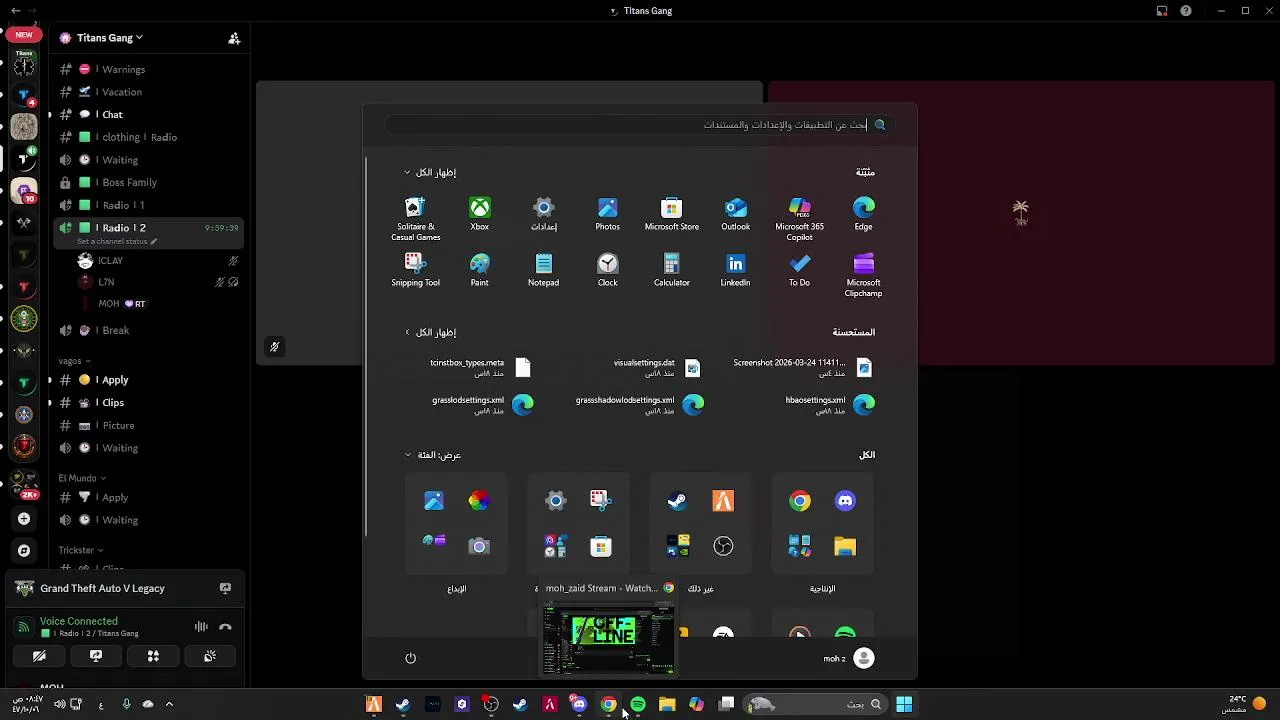Open visualsettings.dat recommended file

point(657,368)
